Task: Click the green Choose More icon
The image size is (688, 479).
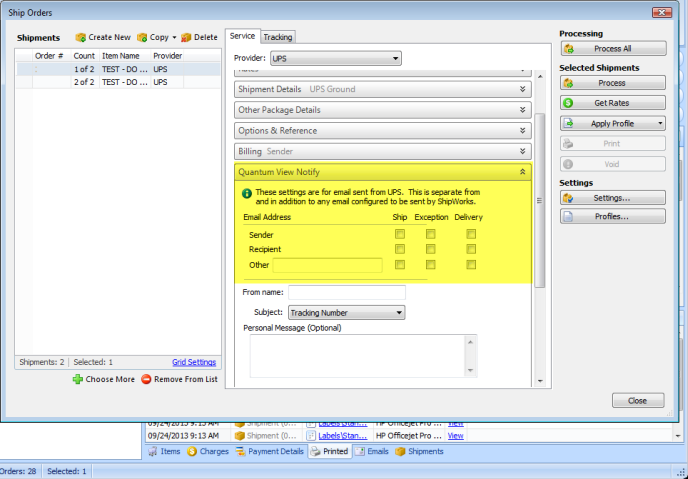Action: [78, 379]
